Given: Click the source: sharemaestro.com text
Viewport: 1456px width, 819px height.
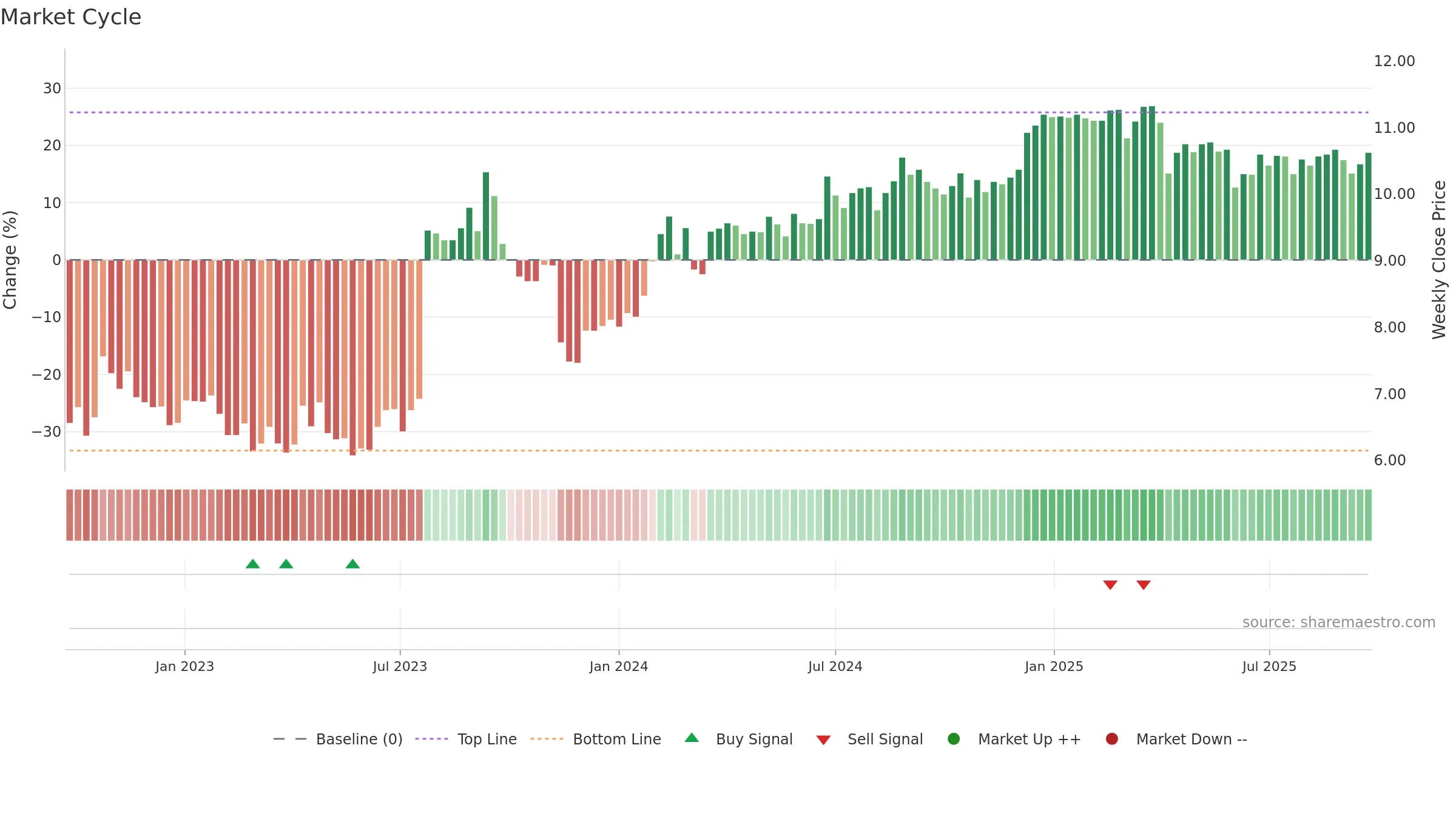Looking at the screenshot, I should point(1339,622).
